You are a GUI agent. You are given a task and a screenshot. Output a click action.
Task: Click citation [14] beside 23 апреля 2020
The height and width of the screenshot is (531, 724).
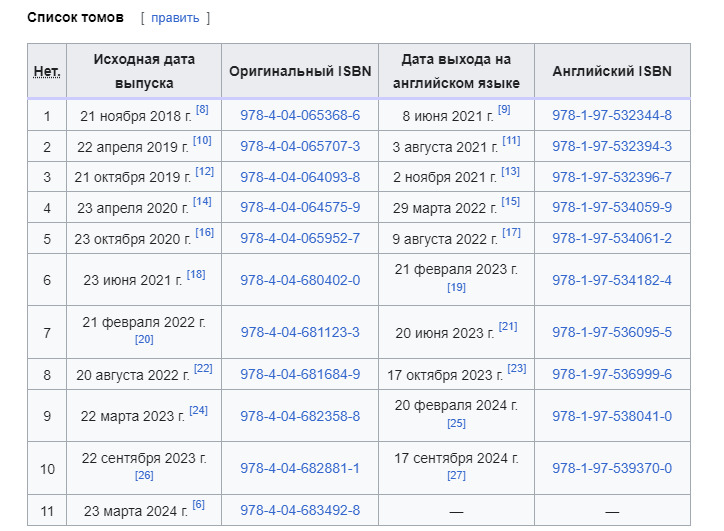(x=202, y=202)
